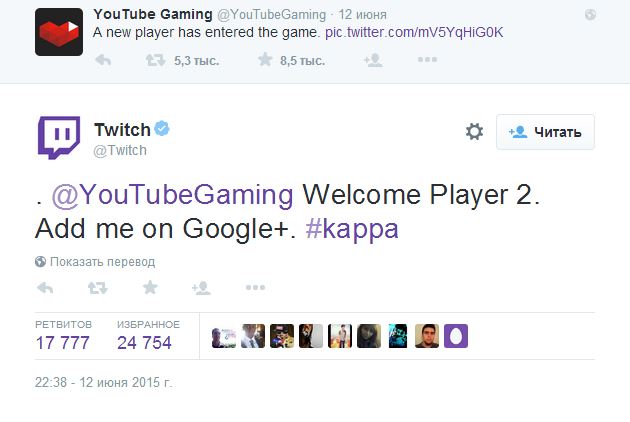Image resolution: width=630 pixels, height=422 pixels.
Task: Open more options on the YouTube Gaming tweet
Action: coord(427,60)
